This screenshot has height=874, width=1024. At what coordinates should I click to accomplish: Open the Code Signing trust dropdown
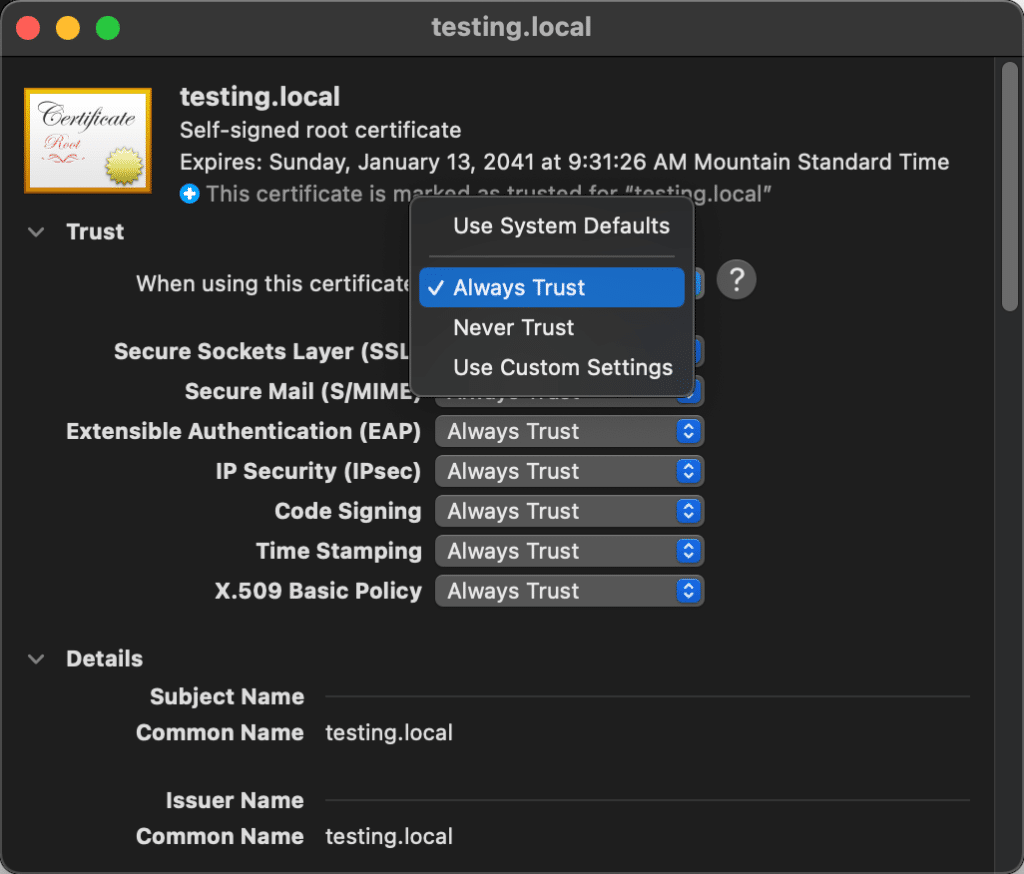point(569,512)
